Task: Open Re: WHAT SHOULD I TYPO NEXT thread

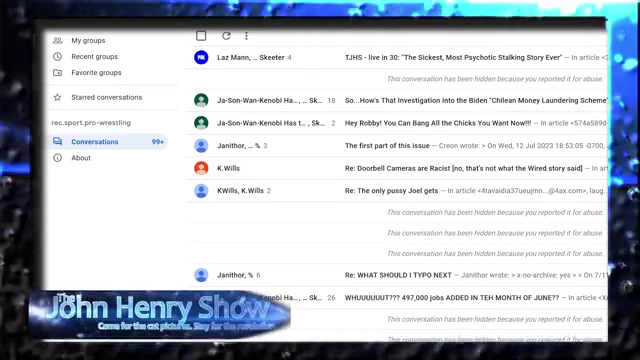Action: 398,275
